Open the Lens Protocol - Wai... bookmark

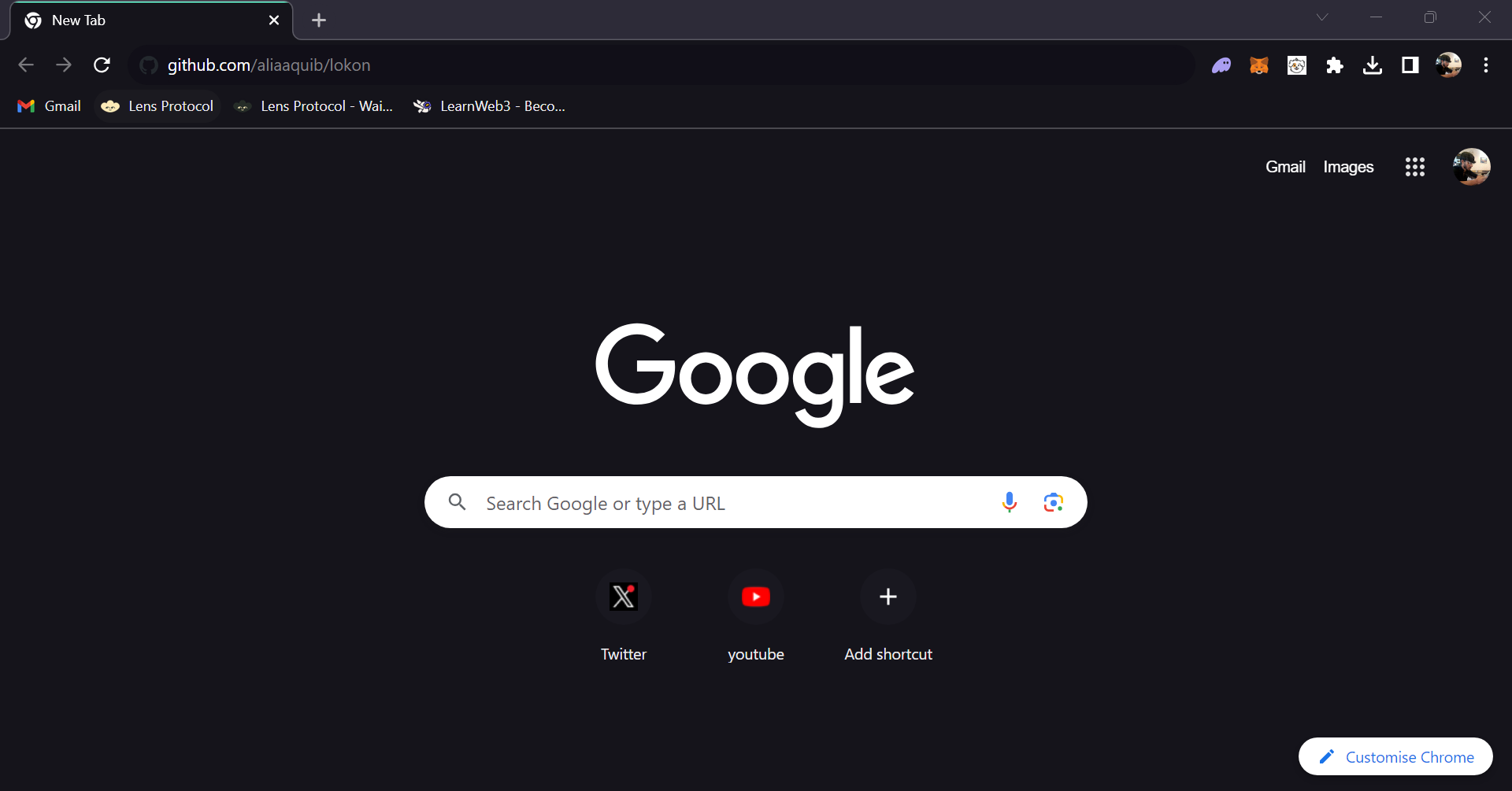pyautogui.click(x=314, y=106)
